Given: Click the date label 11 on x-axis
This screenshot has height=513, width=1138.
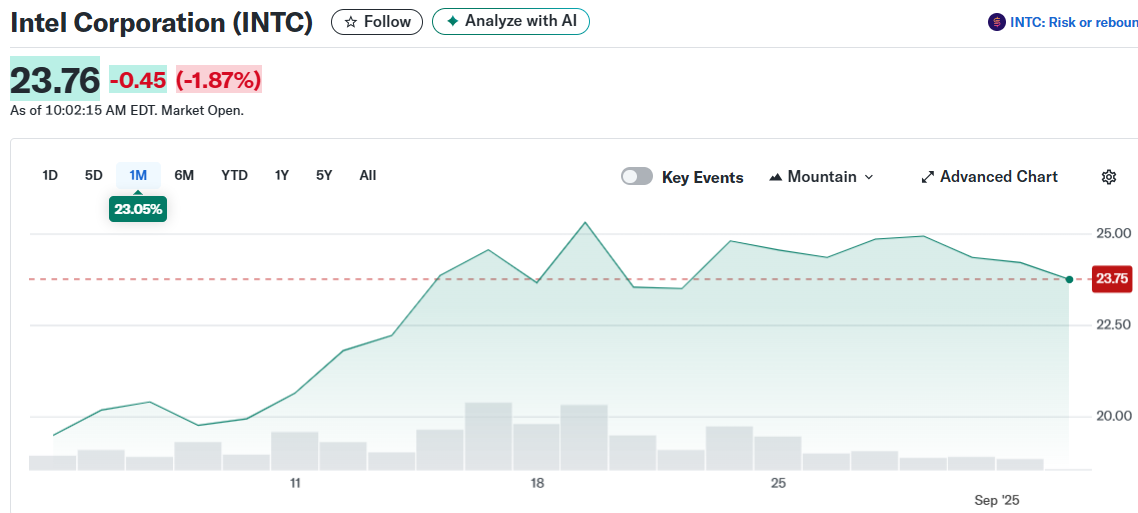Looking at the screenshot, I should (x=295, y=483).
